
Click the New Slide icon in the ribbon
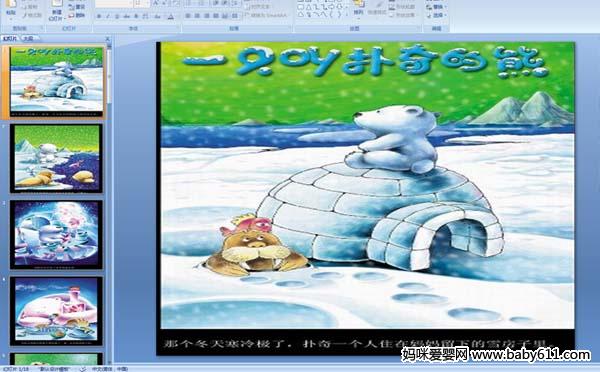coord(56,10)
